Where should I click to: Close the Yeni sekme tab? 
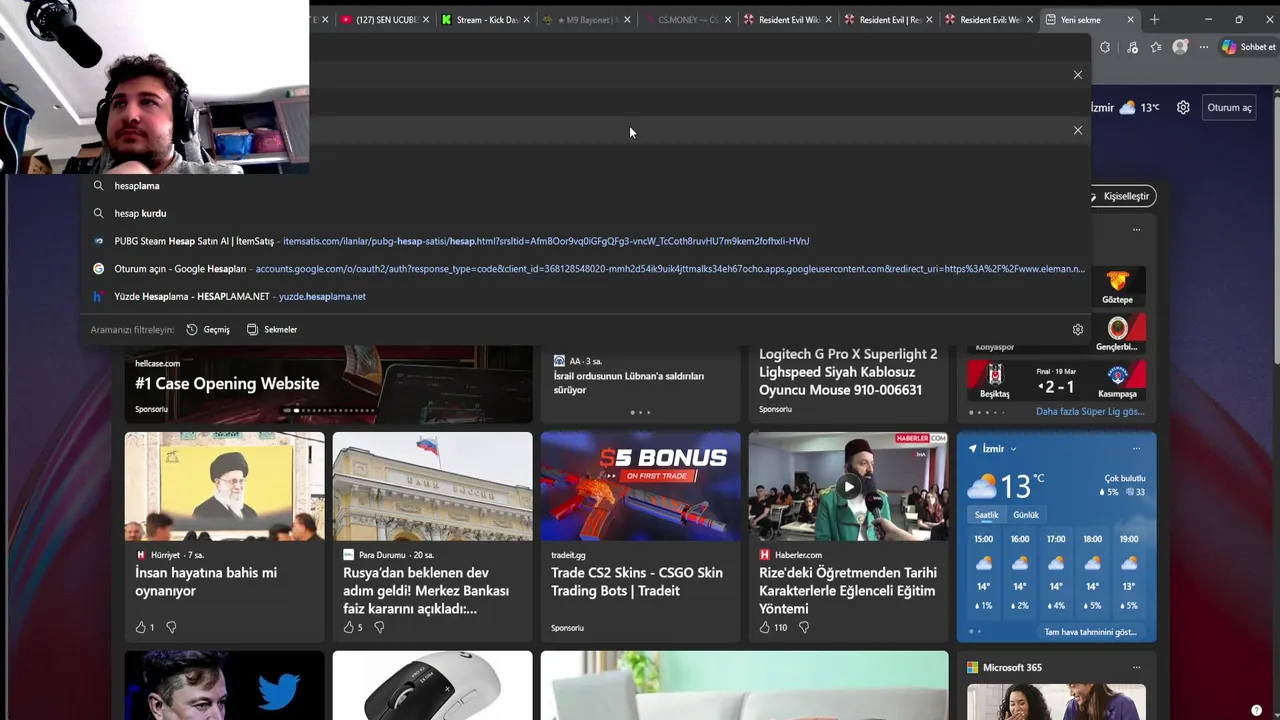[x=1131, y=20]
